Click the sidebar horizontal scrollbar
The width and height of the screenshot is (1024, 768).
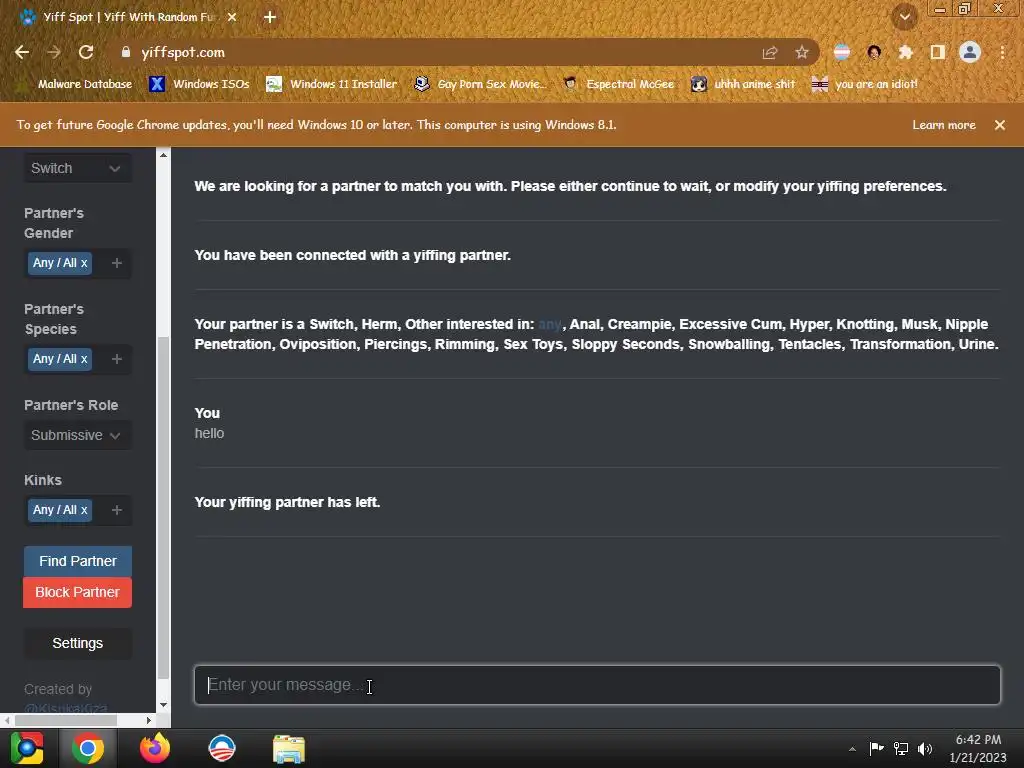coord(65,720)
